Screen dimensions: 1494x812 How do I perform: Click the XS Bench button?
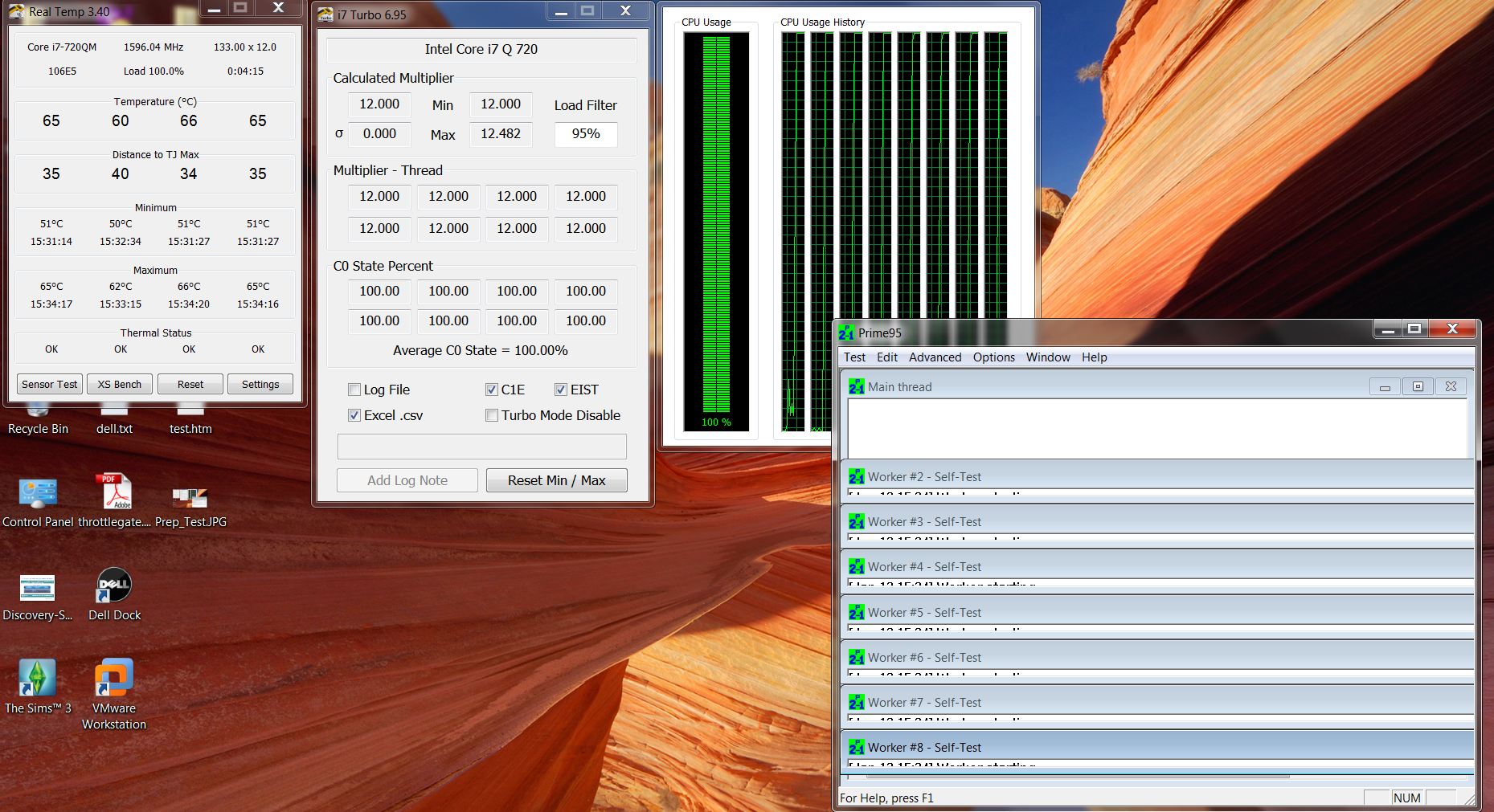(120, 384)
